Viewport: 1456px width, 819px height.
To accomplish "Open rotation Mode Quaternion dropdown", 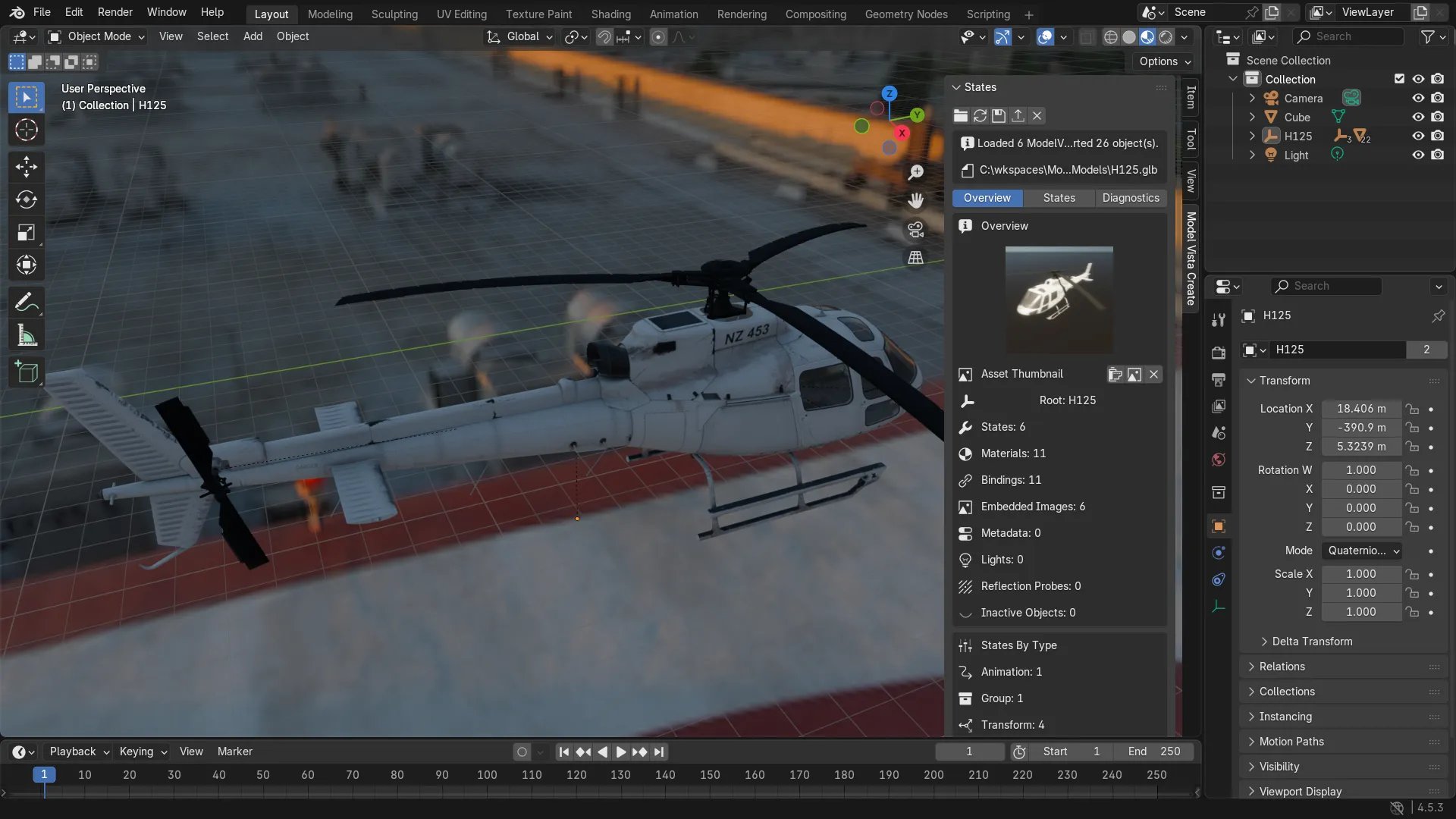I will [1362, 551].
